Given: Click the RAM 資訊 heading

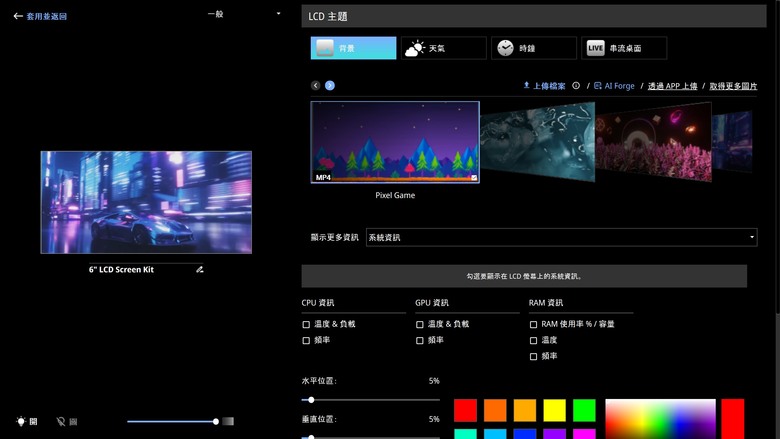Looking at the screenshot, I should [546, 303].
